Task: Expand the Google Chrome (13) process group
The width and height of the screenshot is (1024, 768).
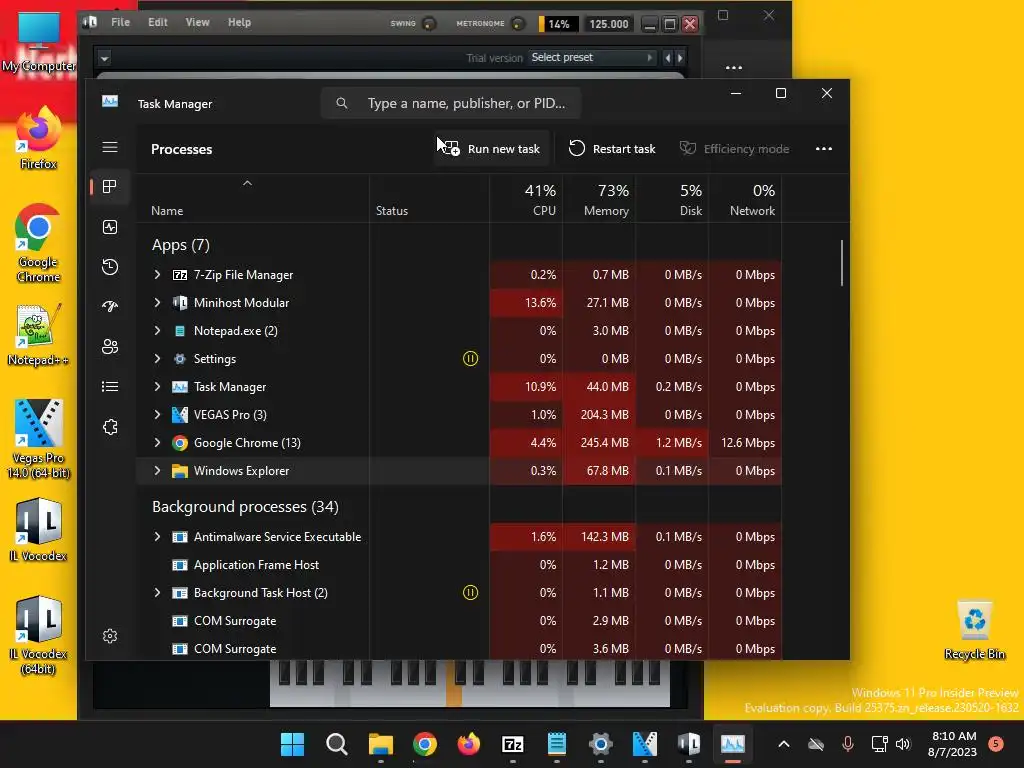Action: [157, 443]
